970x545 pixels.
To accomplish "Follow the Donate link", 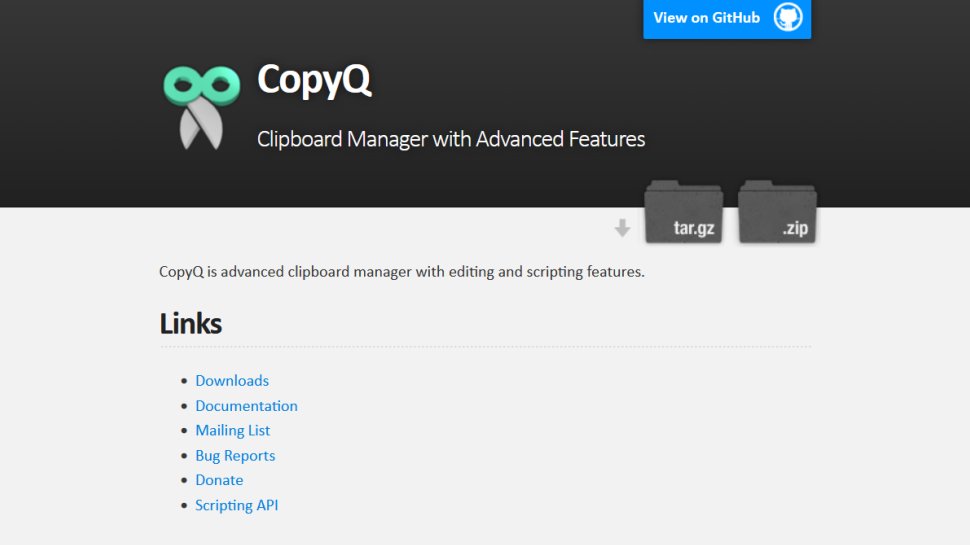I will [x=219, y=480].
